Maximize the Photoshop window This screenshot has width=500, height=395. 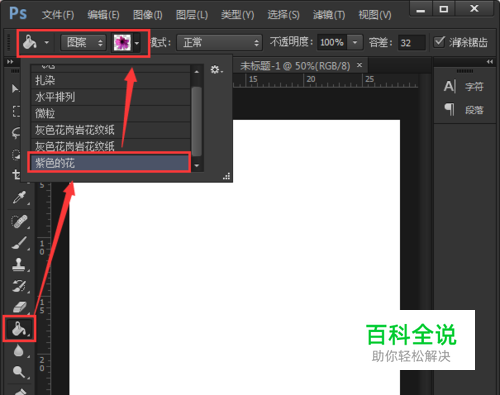click(444, 9)
